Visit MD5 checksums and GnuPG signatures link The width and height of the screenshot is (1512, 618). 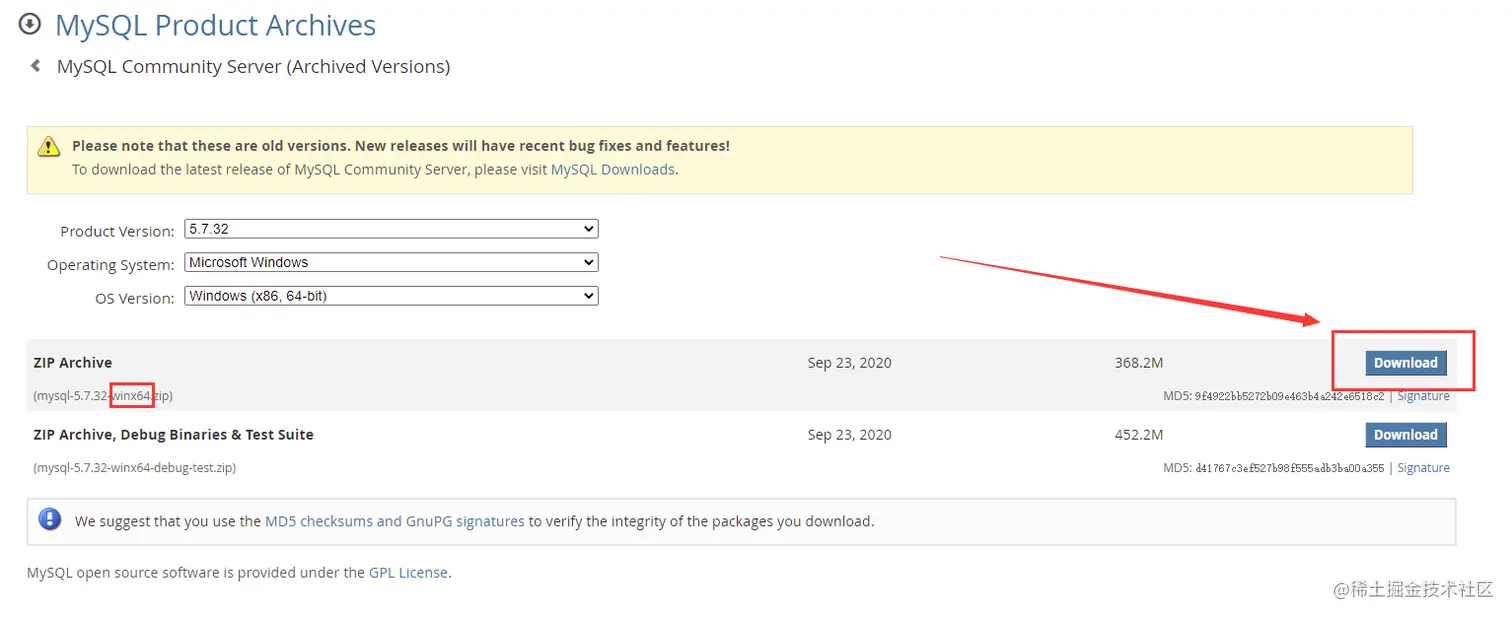pyautogui.click(x=394, y=521)
